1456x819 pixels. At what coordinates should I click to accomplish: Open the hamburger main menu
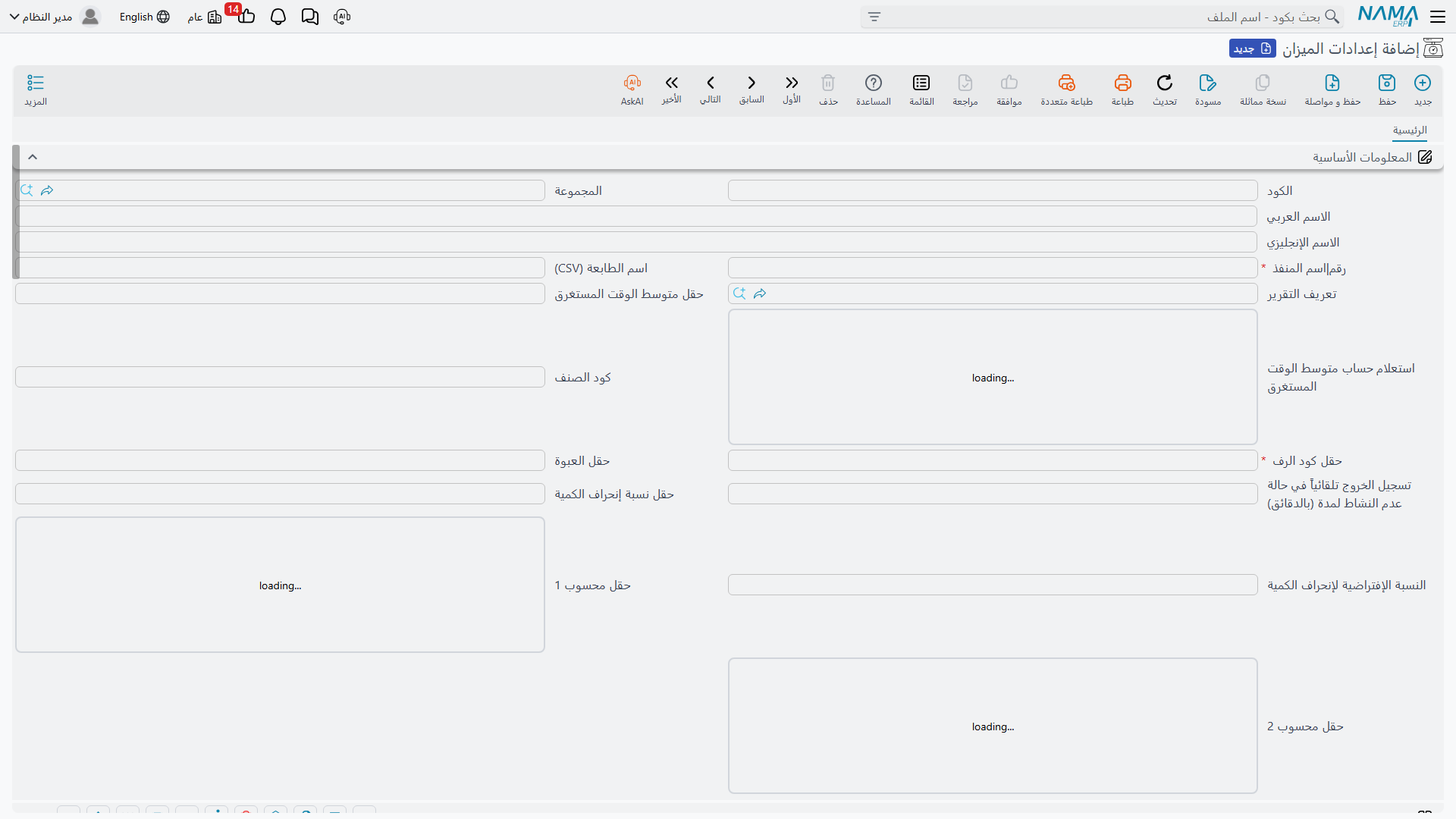[x=1438, y=17]
